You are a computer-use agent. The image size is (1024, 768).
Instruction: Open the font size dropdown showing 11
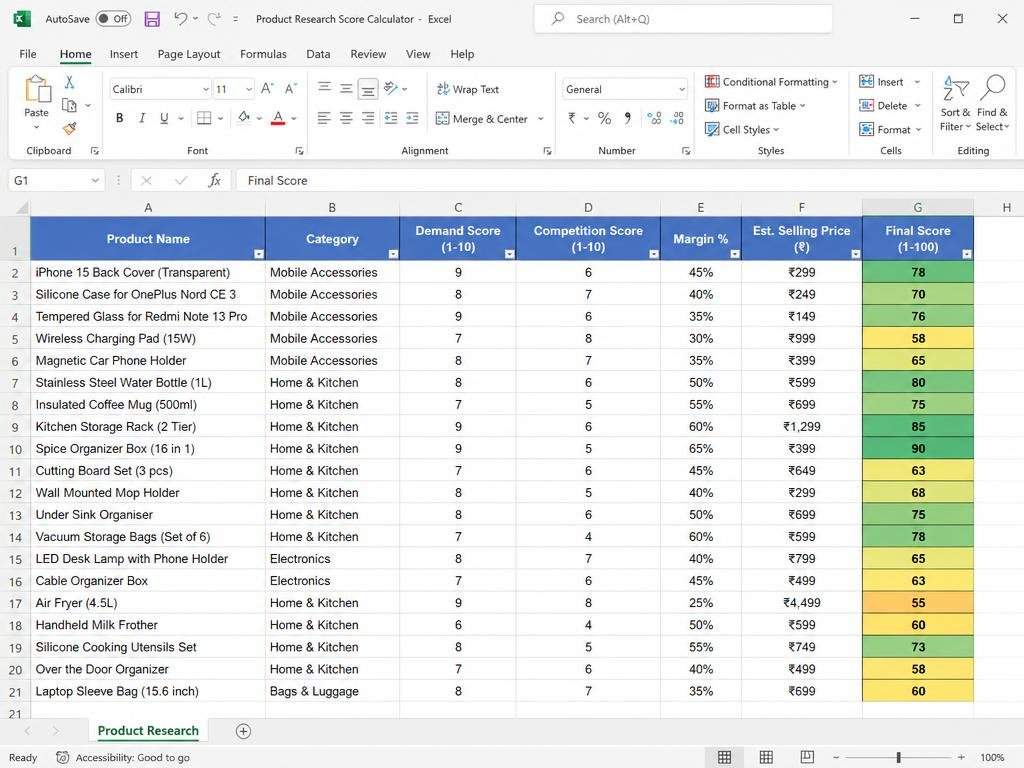249,89
